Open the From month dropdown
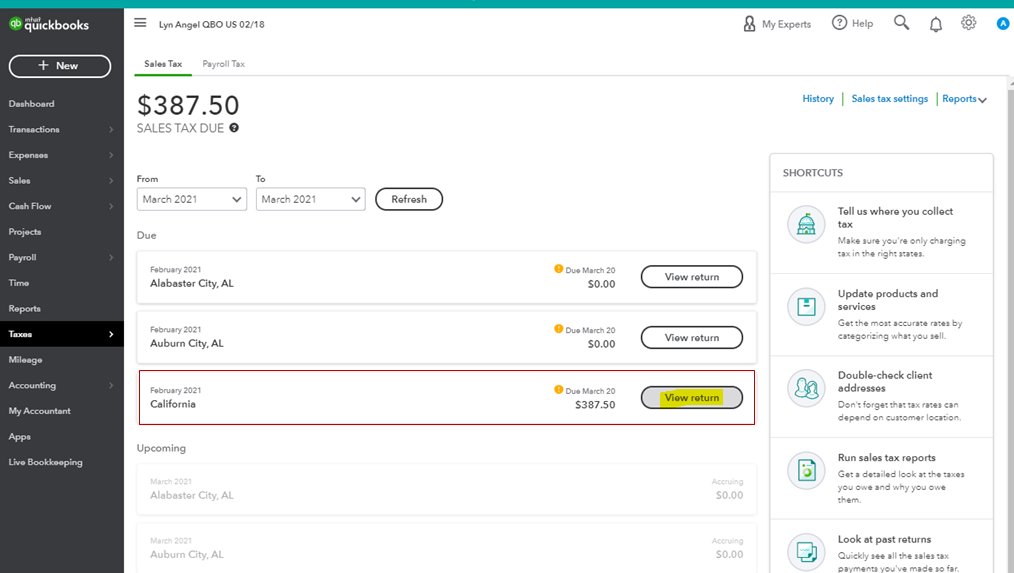Screen dimensions: 1014x573 tap(191, 199)
